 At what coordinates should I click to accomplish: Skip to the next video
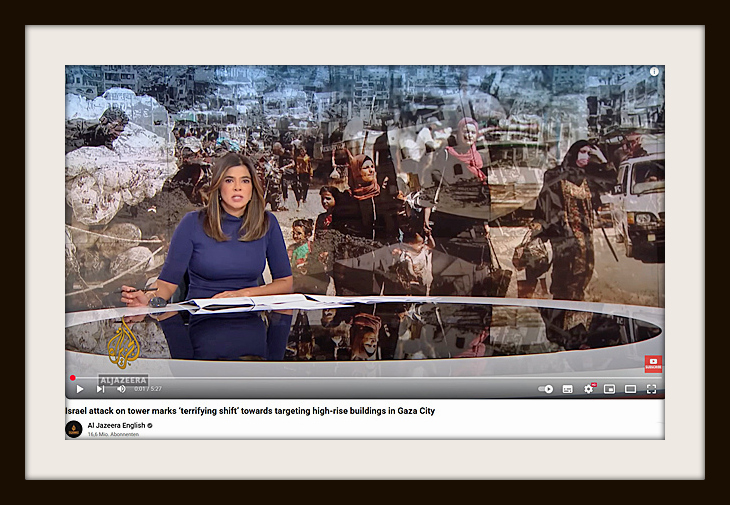[x=100, y=389]
